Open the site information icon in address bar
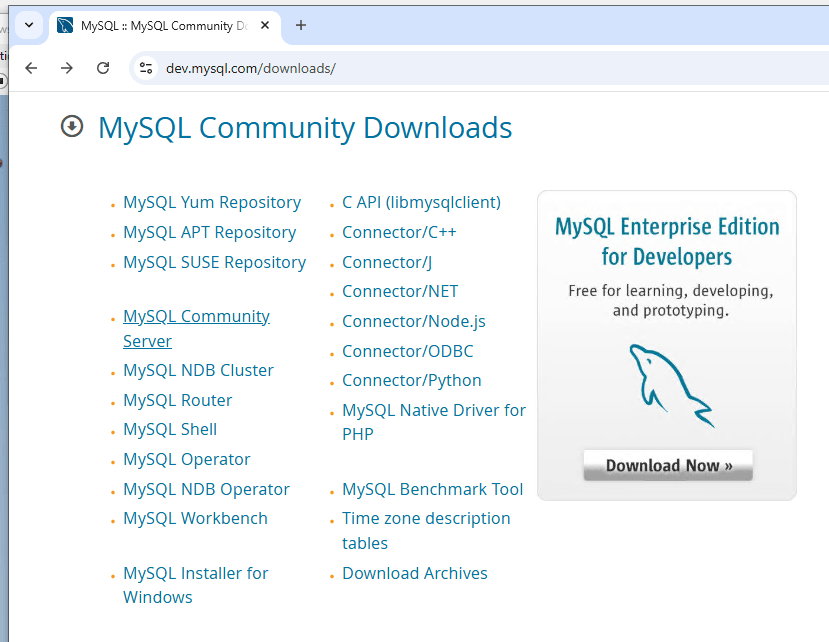The width and height of the screenshot is (829, 642). (146, 68)
